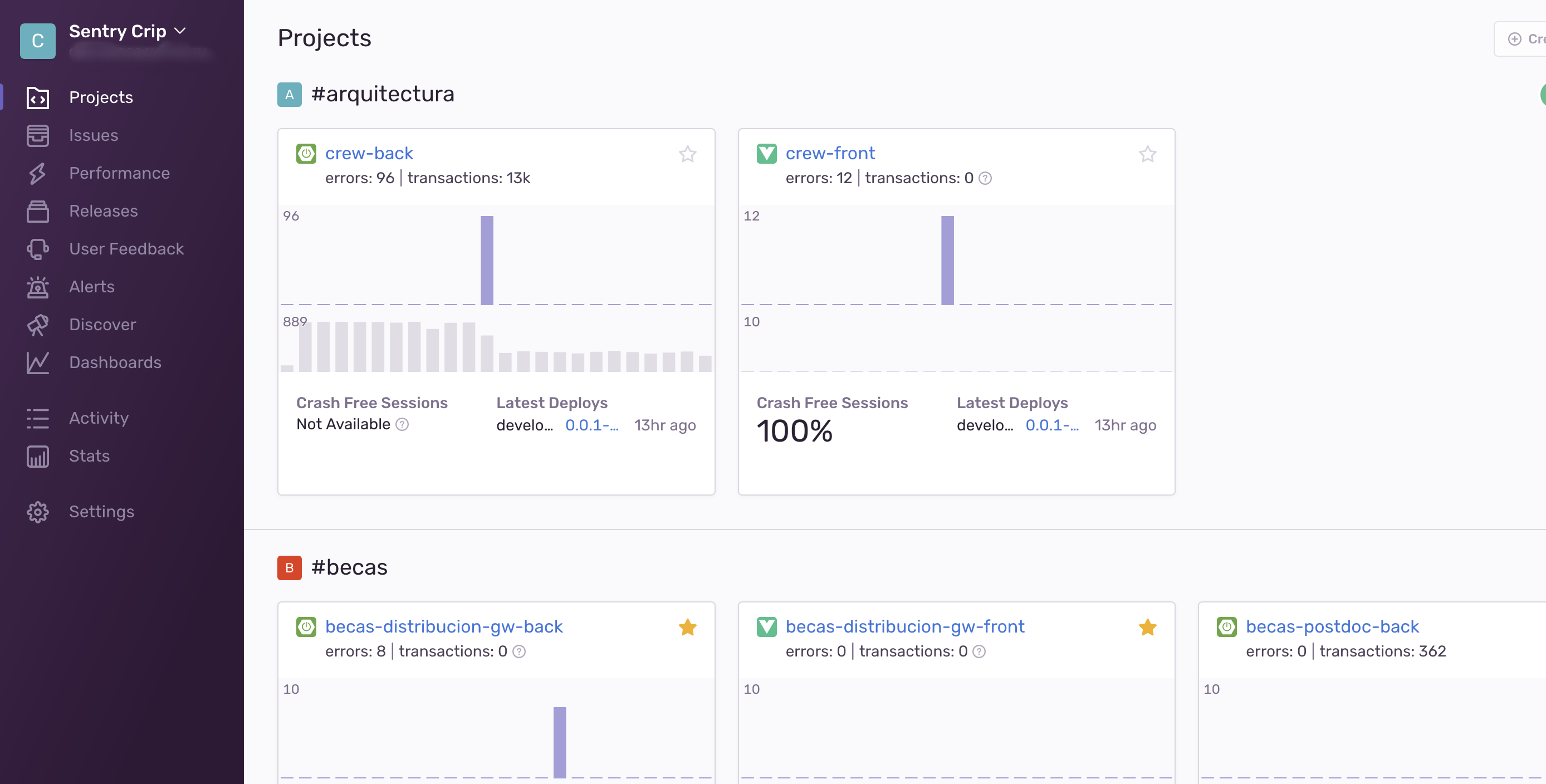Click help icon beside becas-distribucion-gw-back transactions
The image size is (1546, 784).
click(x=519, y=651)
